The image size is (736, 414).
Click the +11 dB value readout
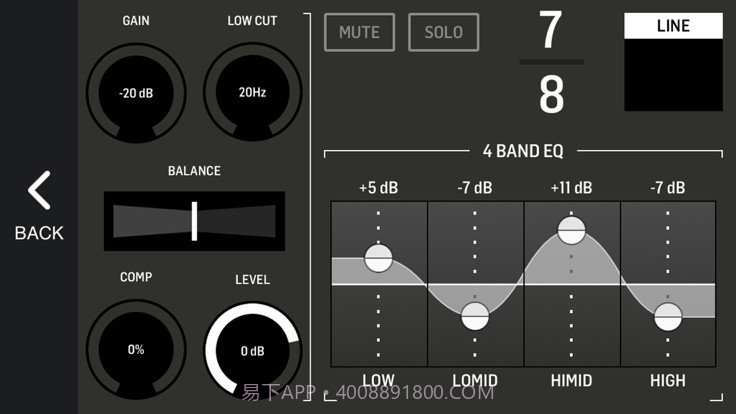point(571,187)
